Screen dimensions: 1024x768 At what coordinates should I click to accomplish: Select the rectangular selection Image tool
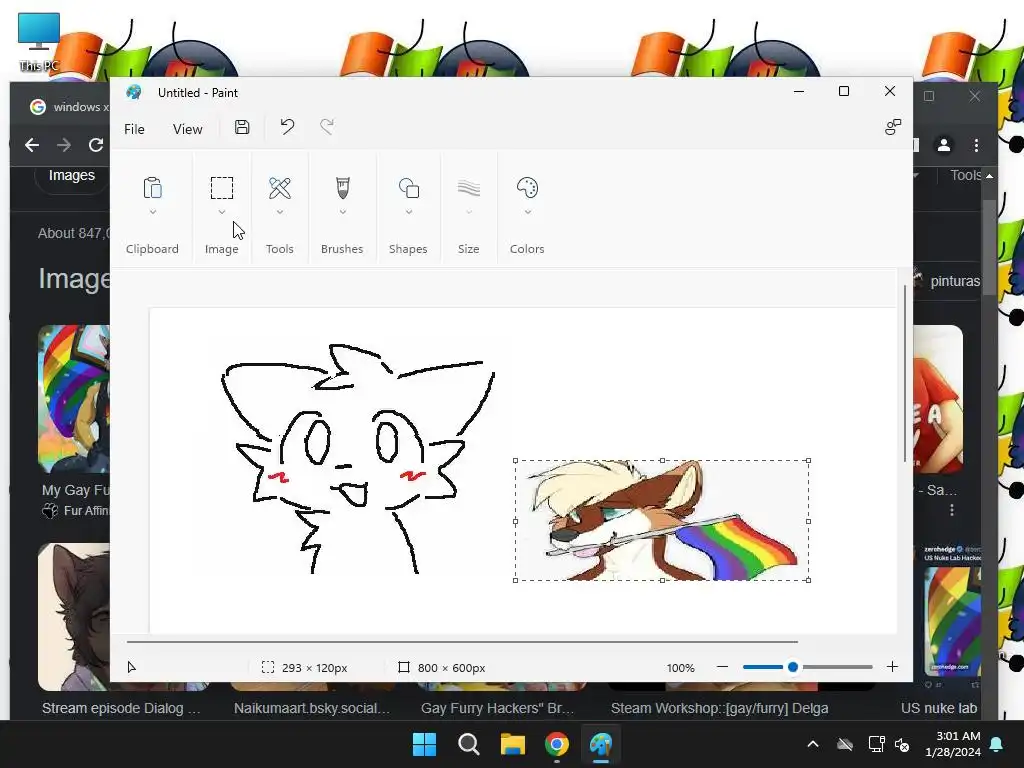click(221, 188)
